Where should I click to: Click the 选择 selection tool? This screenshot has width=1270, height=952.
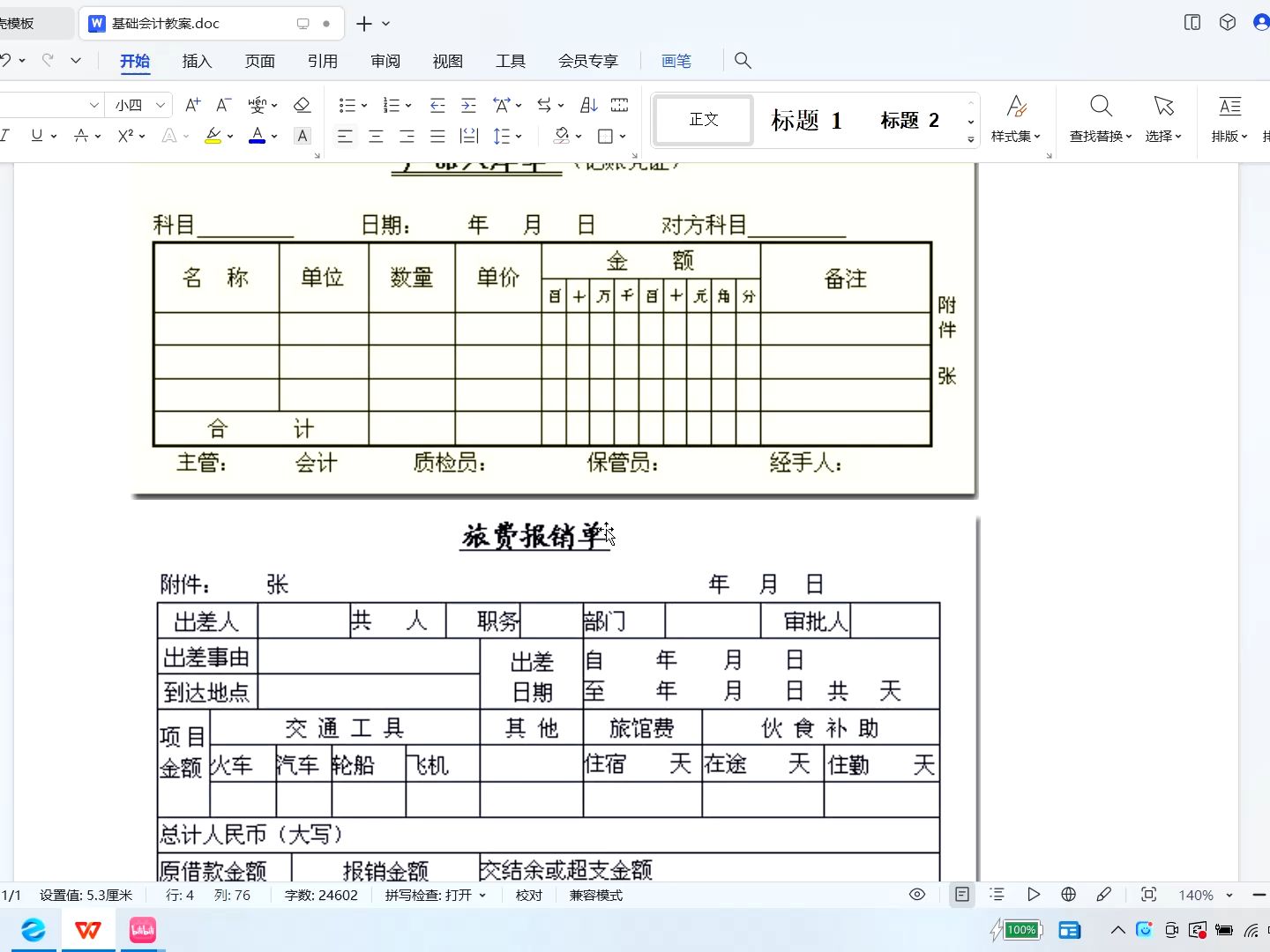tap(1163, 118)
